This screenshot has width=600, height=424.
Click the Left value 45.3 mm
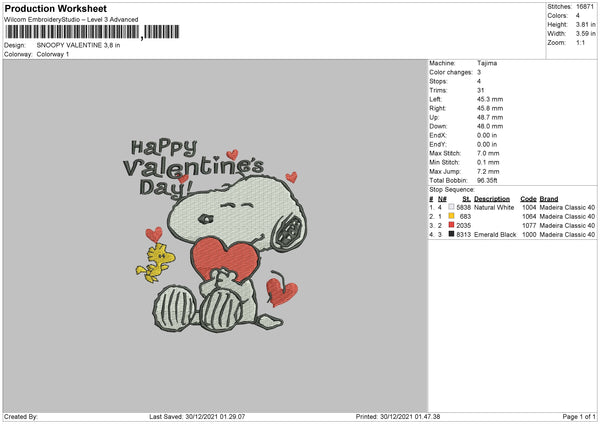point(490,99)
